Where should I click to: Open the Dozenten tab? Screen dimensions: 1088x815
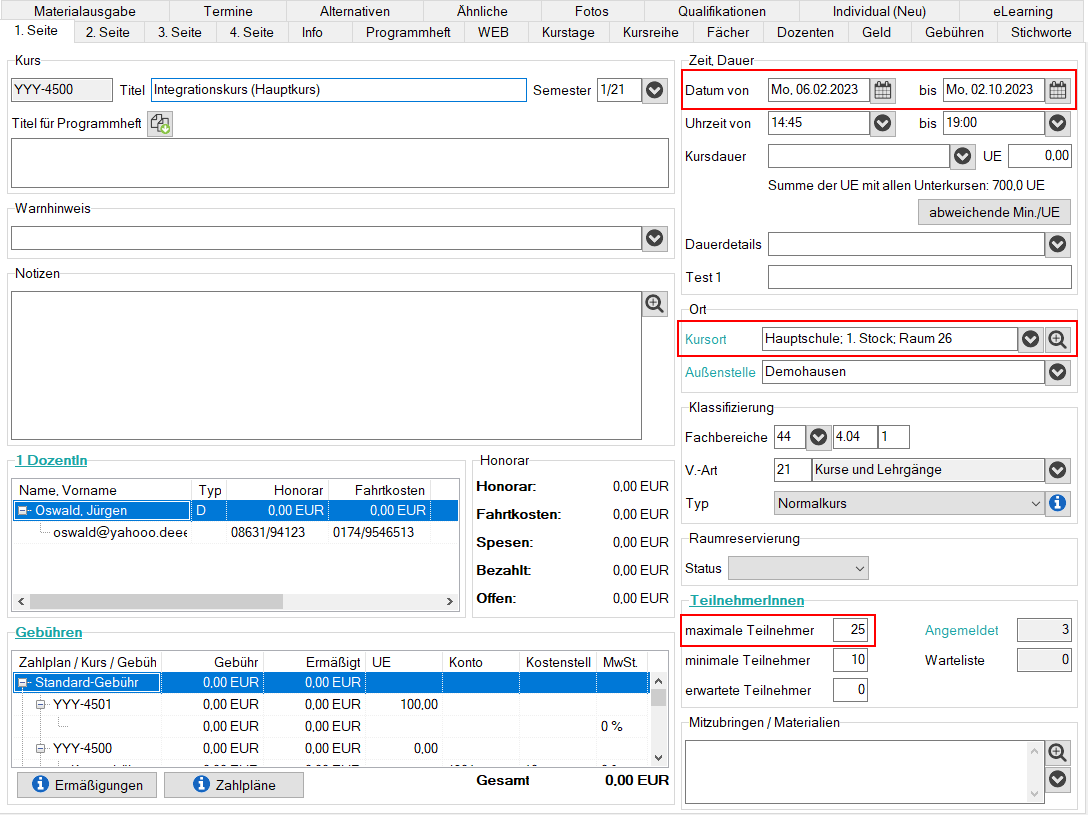click(806, 33)
